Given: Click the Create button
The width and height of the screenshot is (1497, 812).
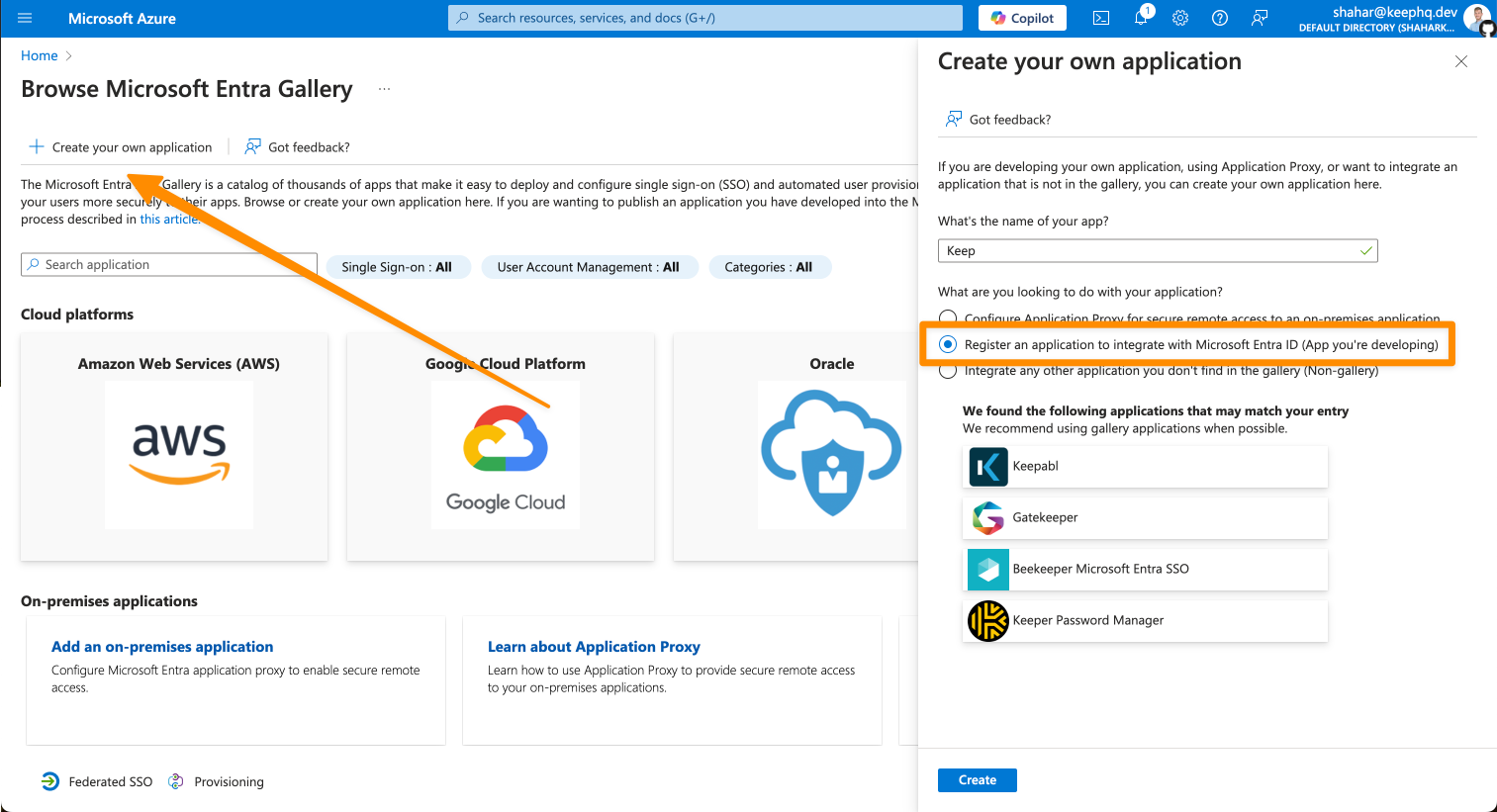Looking at the screenshot, I should (978, 780).
